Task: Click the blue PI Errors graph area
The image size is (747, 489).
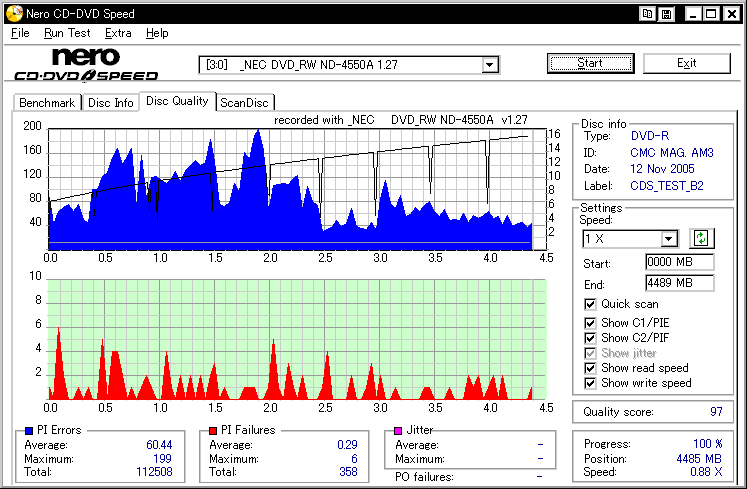Action: point(297,189)
